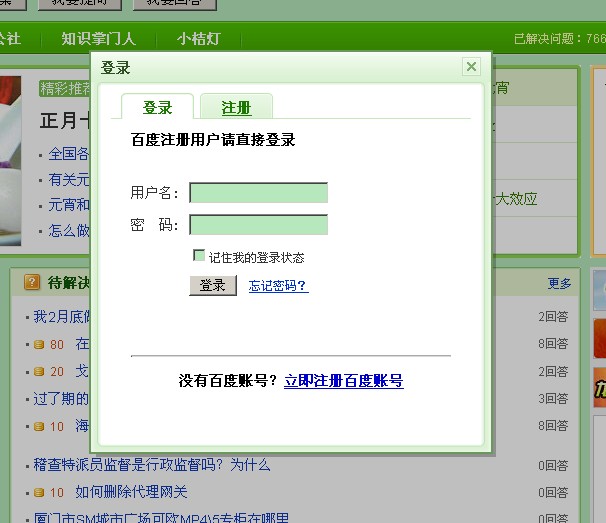
Task: Select the 登录 tab in the dialog
Action: (x=157, y=107)
